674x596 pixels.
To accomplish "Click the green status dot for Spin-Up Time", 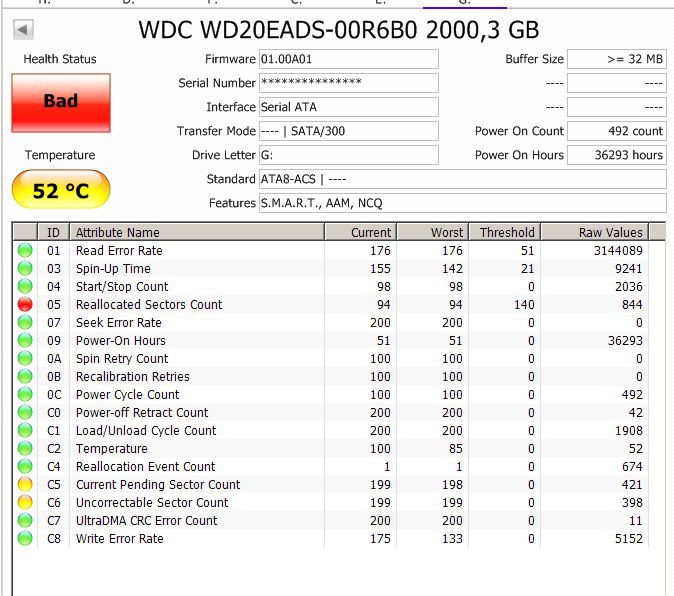I will (25, 268).
